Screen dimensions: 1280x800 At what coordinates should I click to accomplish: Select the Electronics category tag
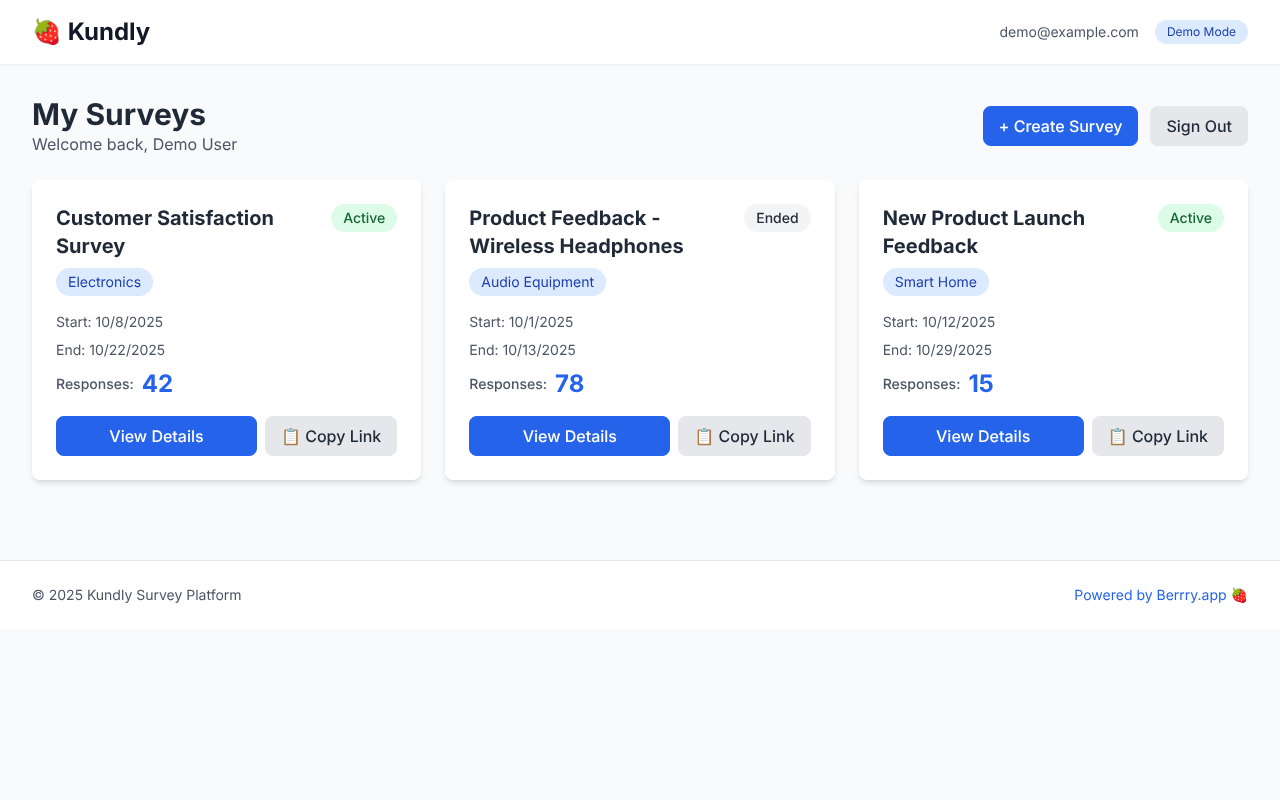pyautogui.click(x=104, y=282)
